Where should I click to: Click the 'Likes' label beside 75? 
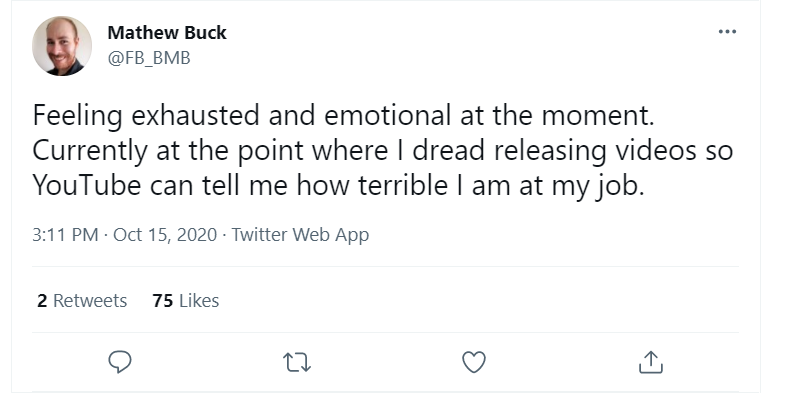click(x=199, y=301)
